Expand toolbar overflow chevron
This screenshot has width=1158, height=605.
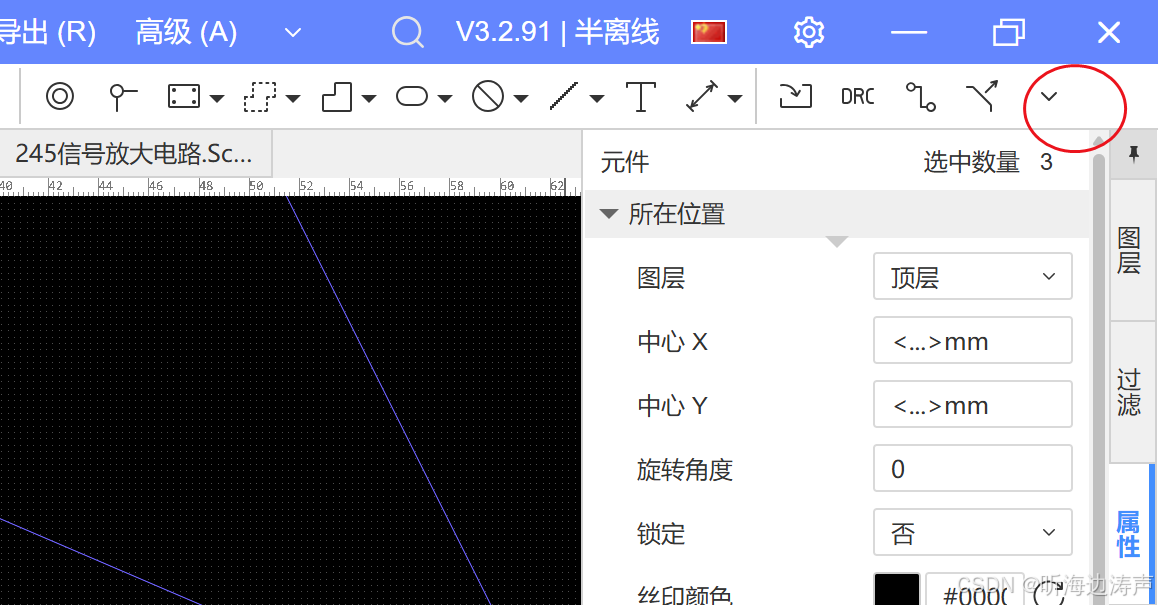tap(1049, 97)
